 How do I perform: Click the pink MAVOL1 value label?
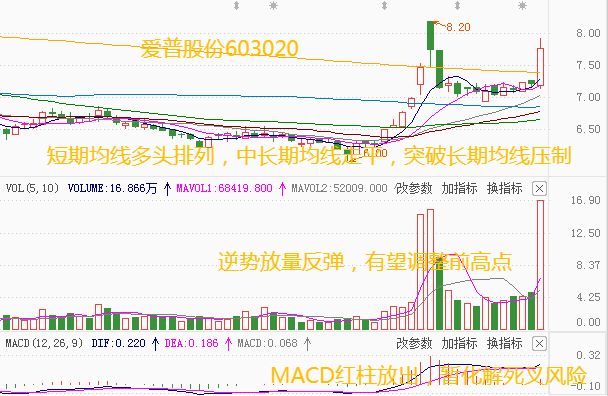(224, 188)
